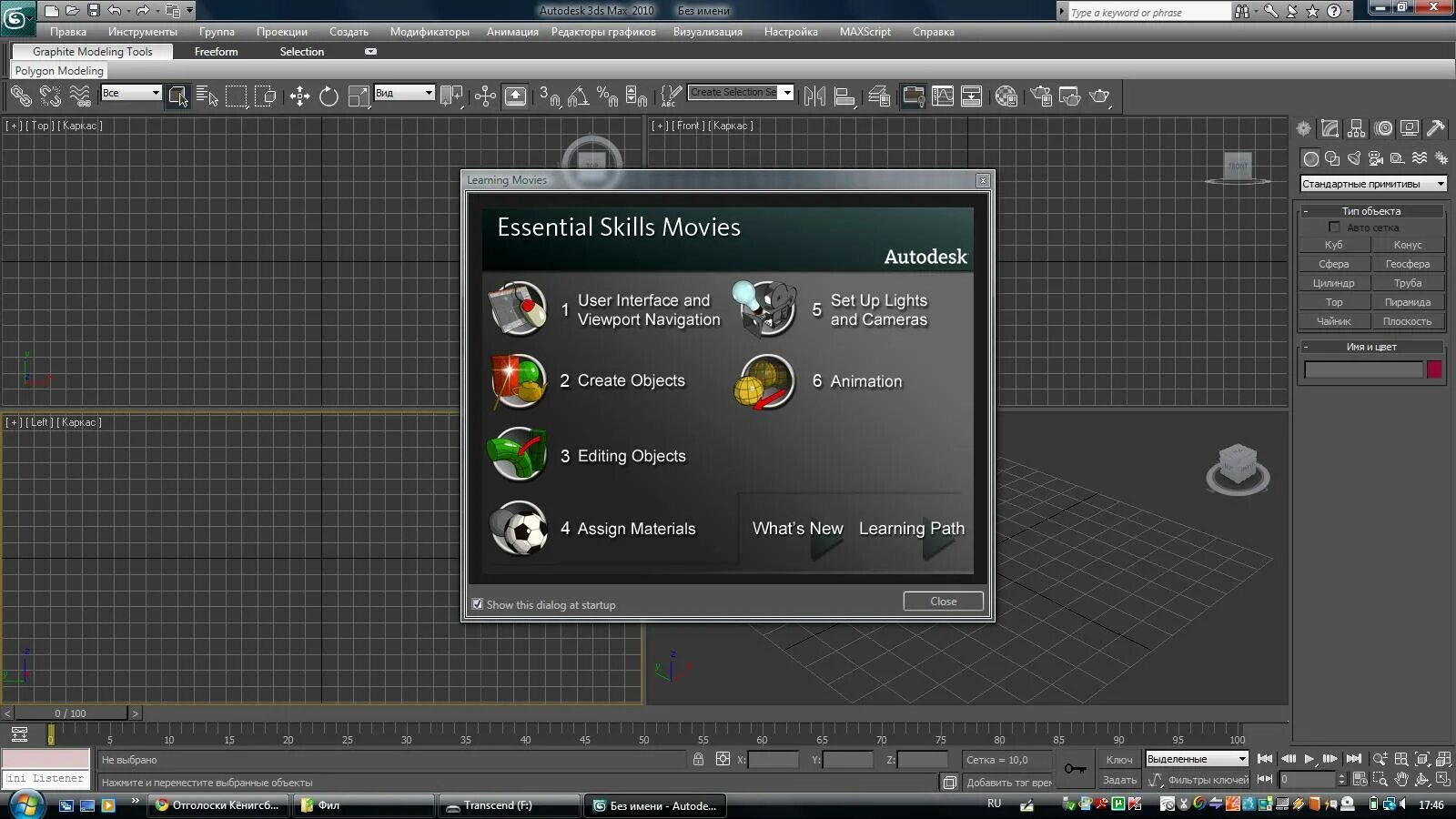Enable the Авто сетка checkbox
This screenshot has width=1456, height=819.
pyautogui.click(x=1335, y=227)
